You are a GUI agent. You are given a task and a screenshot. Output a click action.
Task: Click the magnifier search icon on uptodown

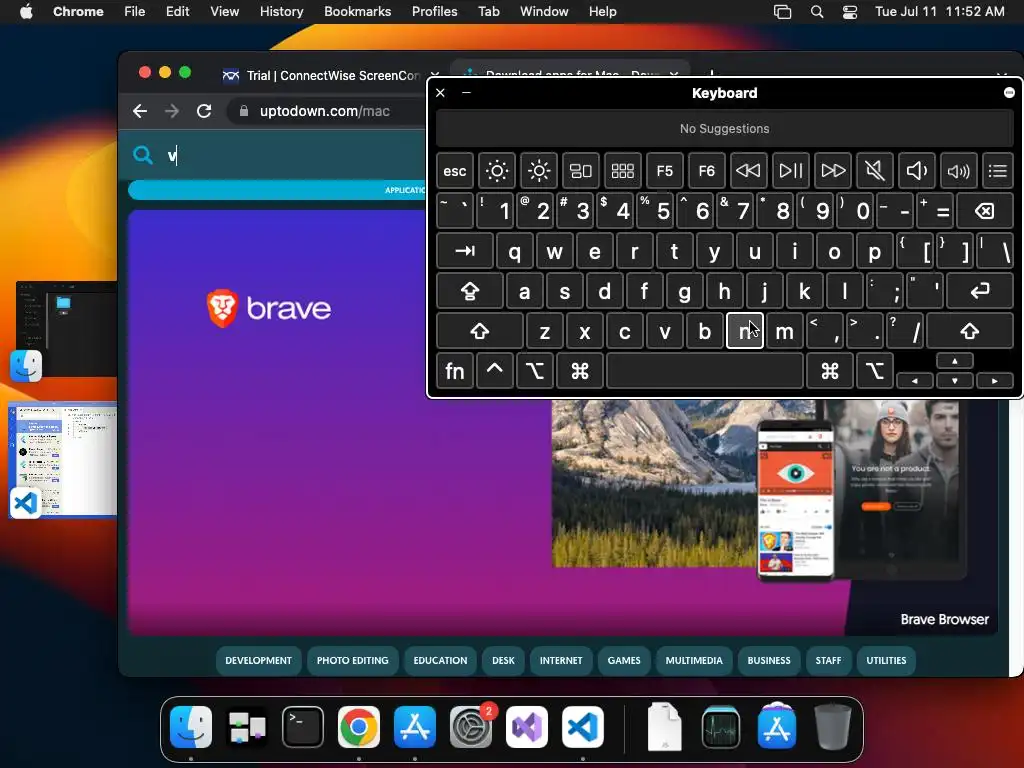point(142,155)
